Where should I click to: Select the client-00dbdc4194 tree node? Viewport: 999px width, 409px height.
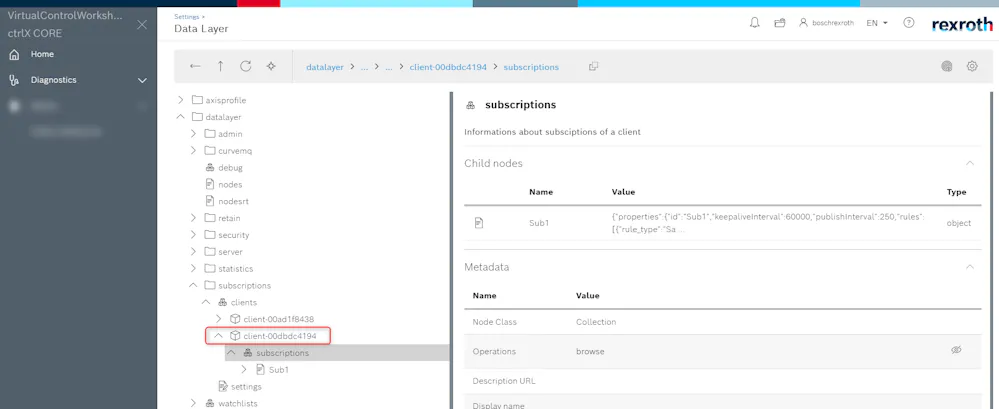280,336
